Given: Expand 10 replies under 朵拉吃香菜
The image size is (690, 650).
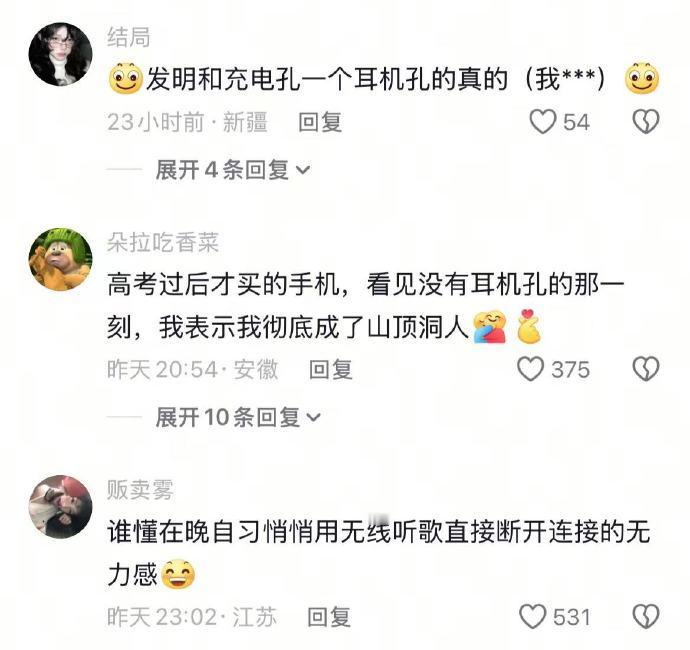Looking at the screenshot, I should [x=238, y=417].
